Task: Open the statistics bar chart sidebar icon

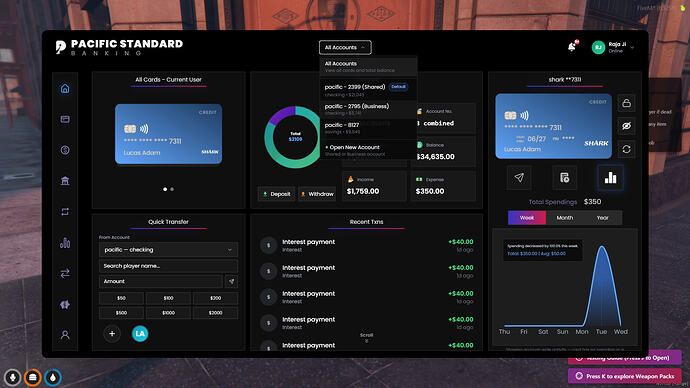Action: pyautogui.click(x=65, y=242)
